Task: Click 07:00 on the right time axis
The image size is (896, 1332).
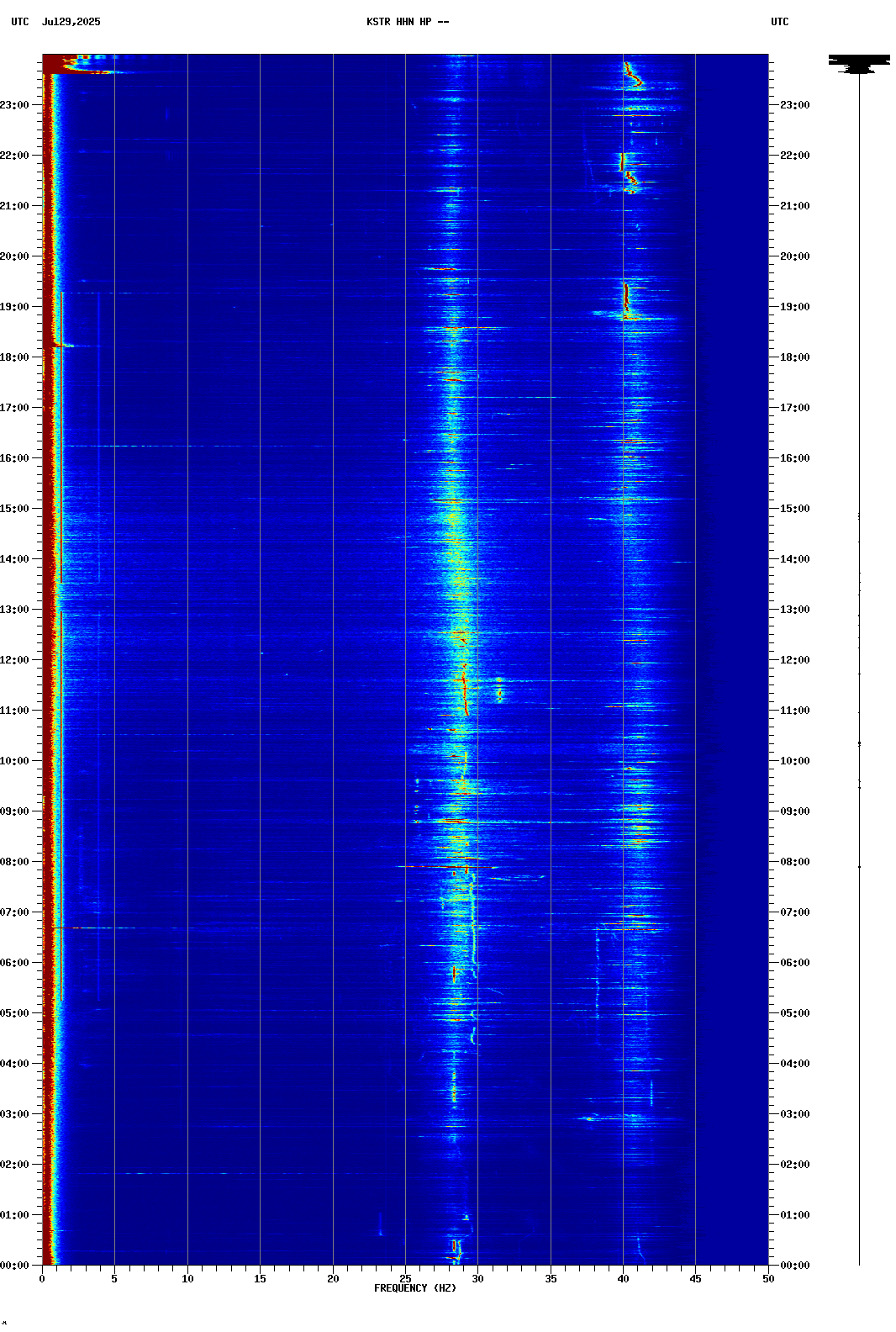Action: pyautogui.click(x=795, y=912)
